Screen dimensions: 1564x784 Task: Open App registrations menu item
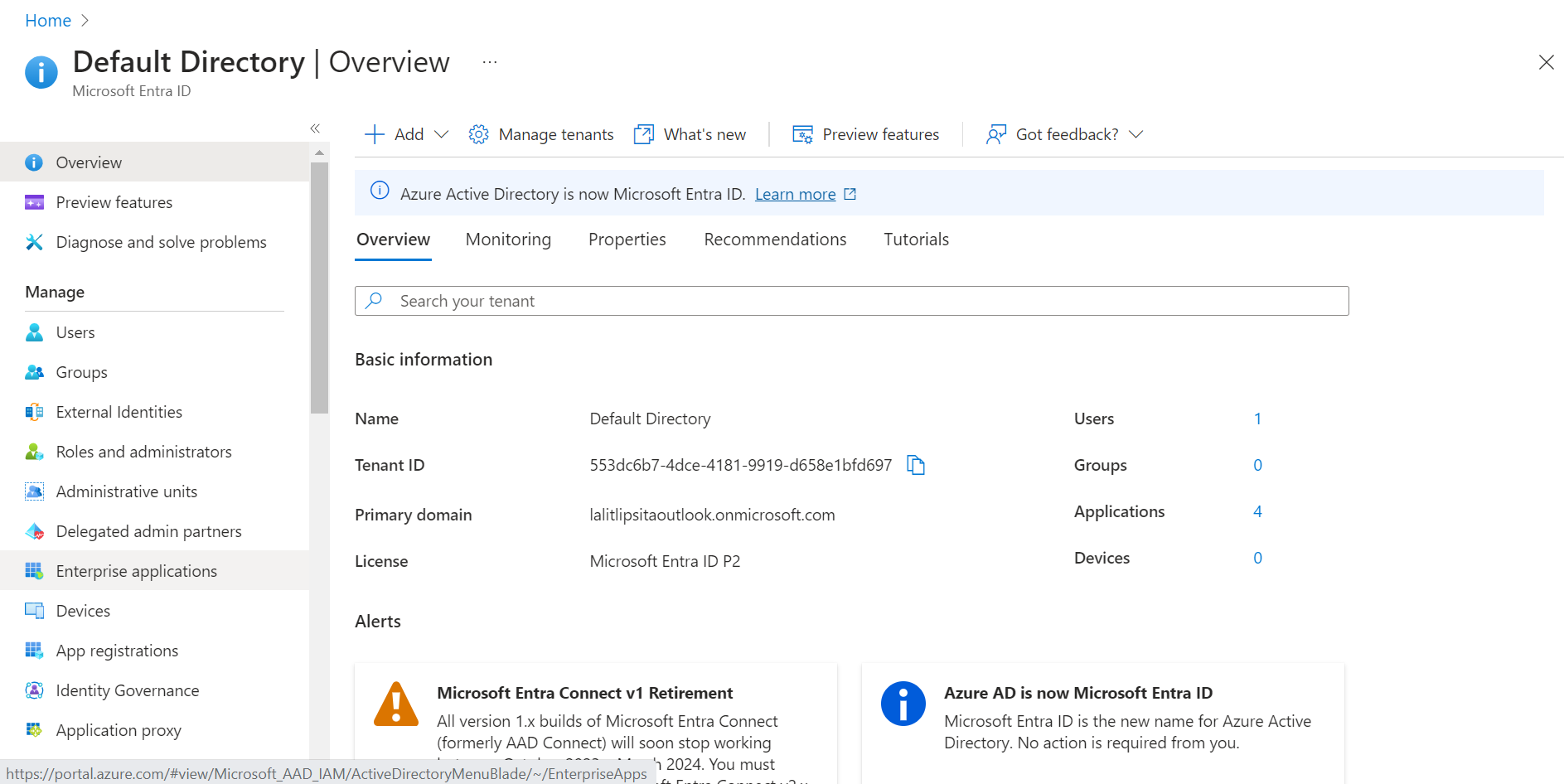[154, 651]
